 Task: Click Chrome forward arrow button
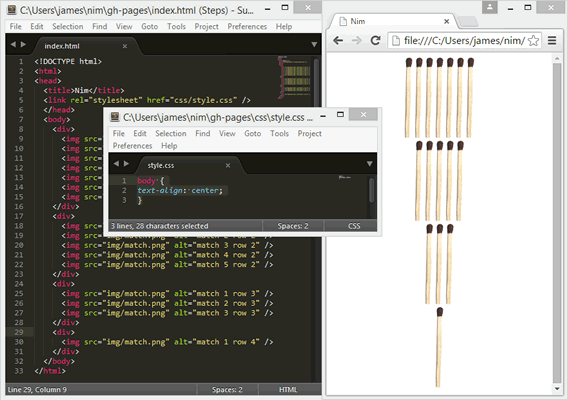tap(357, 41)
